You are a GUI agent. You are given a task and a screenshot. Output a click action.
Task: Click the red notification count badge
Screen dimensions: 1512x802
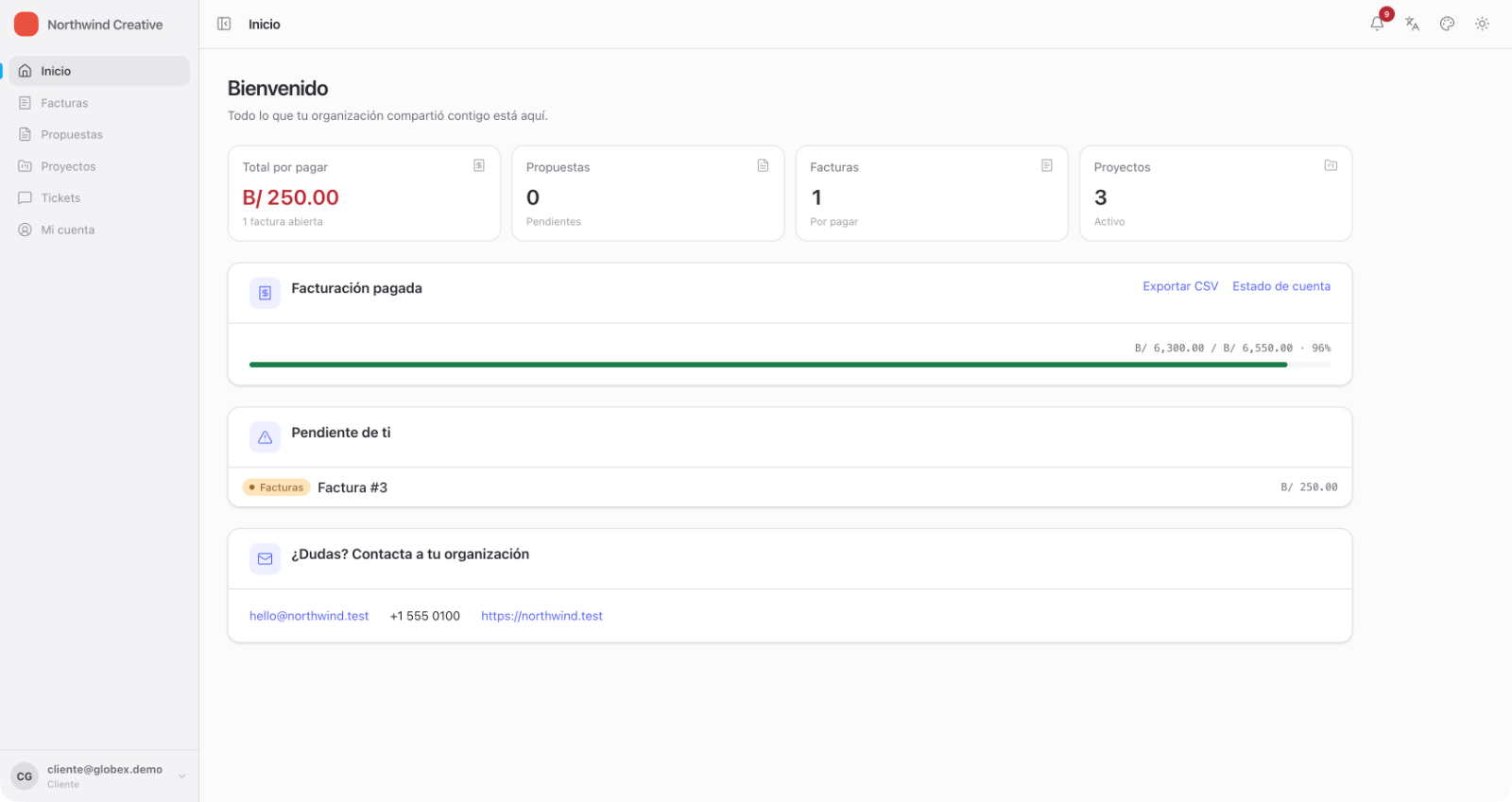click(x=1386, y=14)
